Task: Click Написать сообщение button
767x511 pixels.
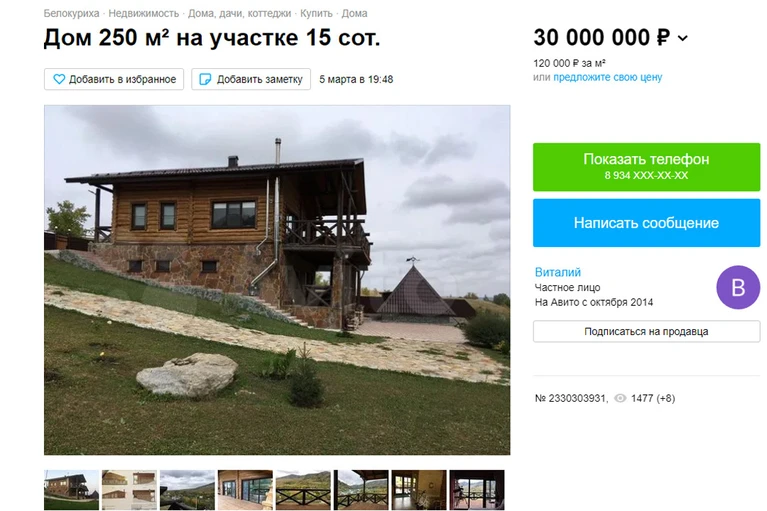Action: coord(646,223)
